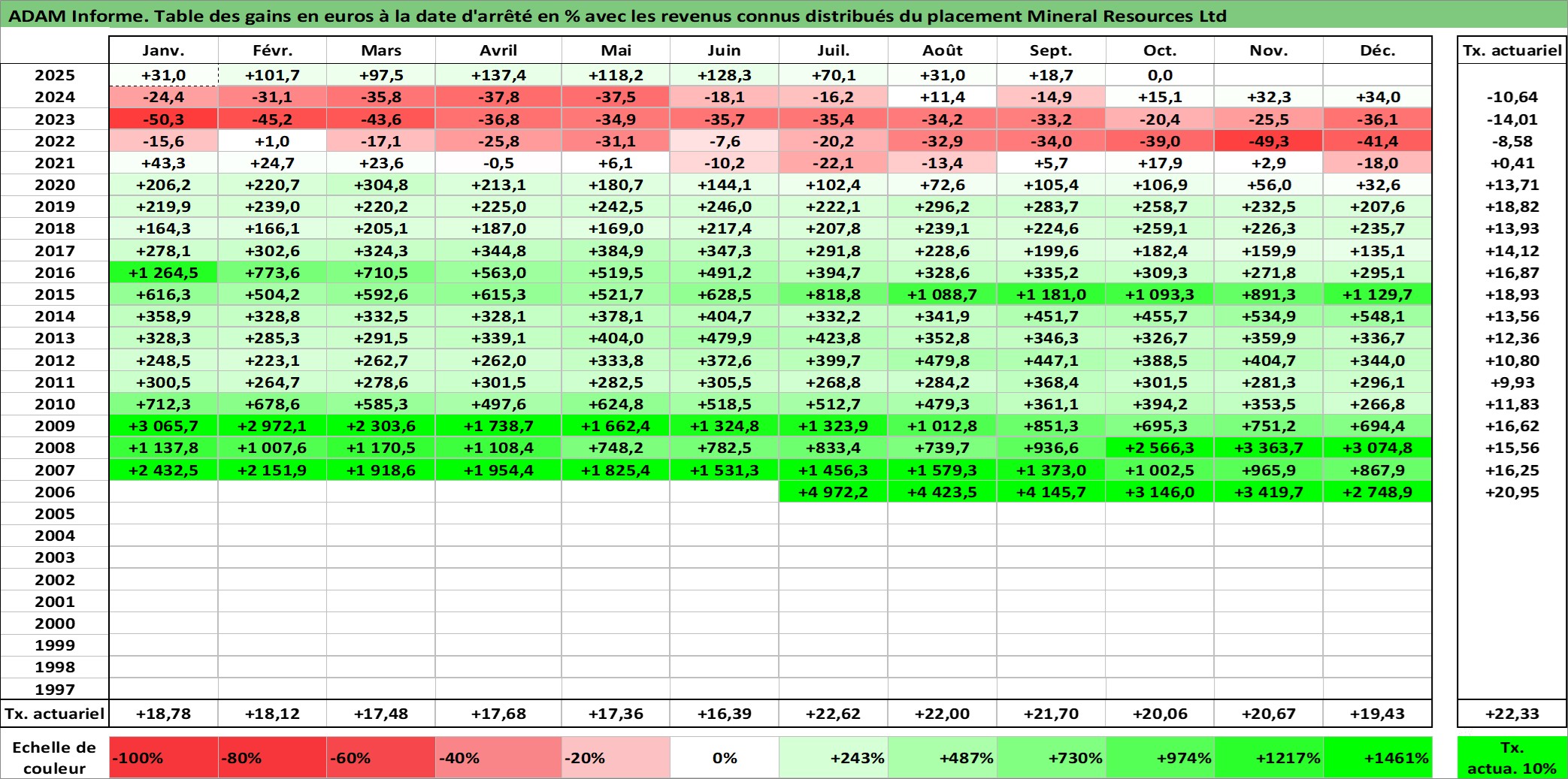Select the yearly rate +18,93
The width and height of the screenshot is (1568, 779).
point(1512,294)
